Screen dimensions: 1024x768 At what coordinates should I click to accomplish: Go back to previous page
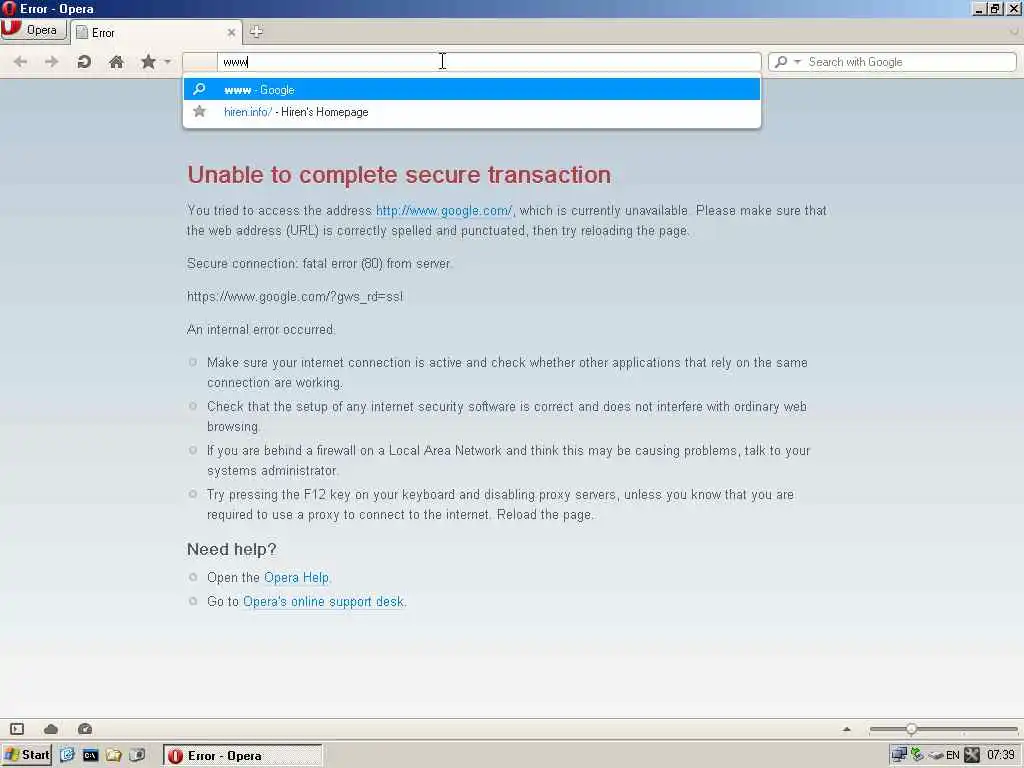pyautogui.click(x=21, y=62)
